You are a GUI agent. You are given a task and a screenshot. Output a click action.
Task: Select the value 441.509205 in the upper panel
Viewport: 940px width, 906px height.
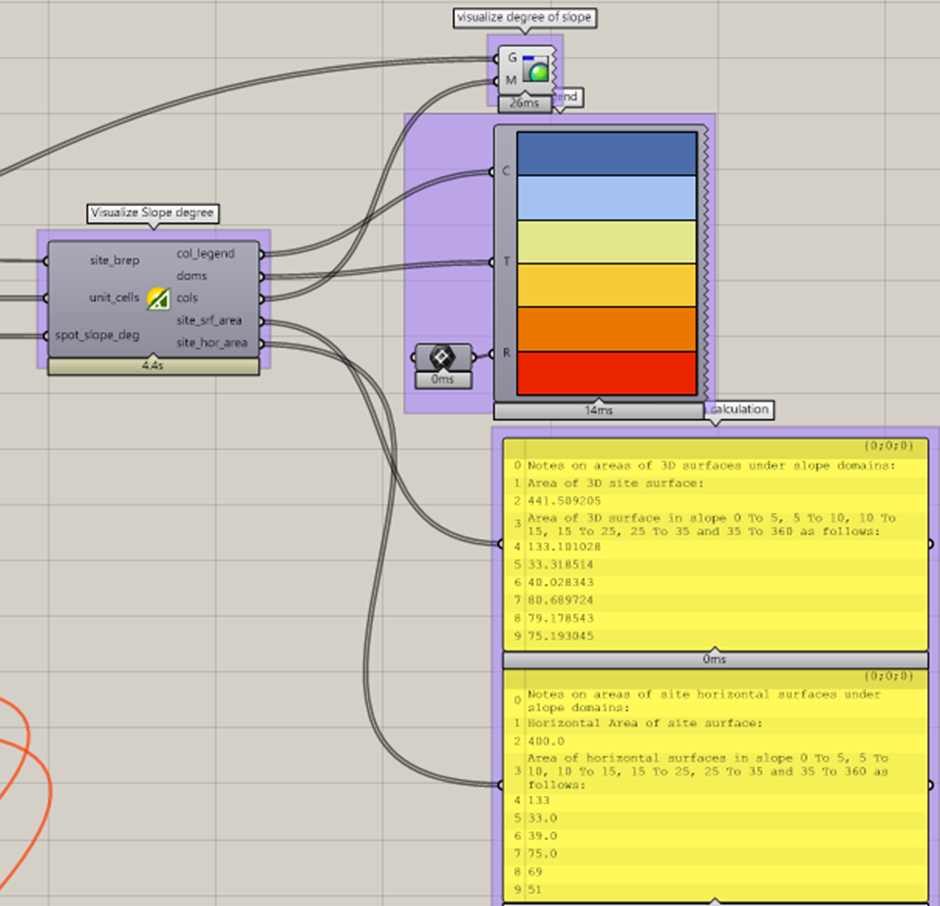pyautogui.click(x=564, y=501)
